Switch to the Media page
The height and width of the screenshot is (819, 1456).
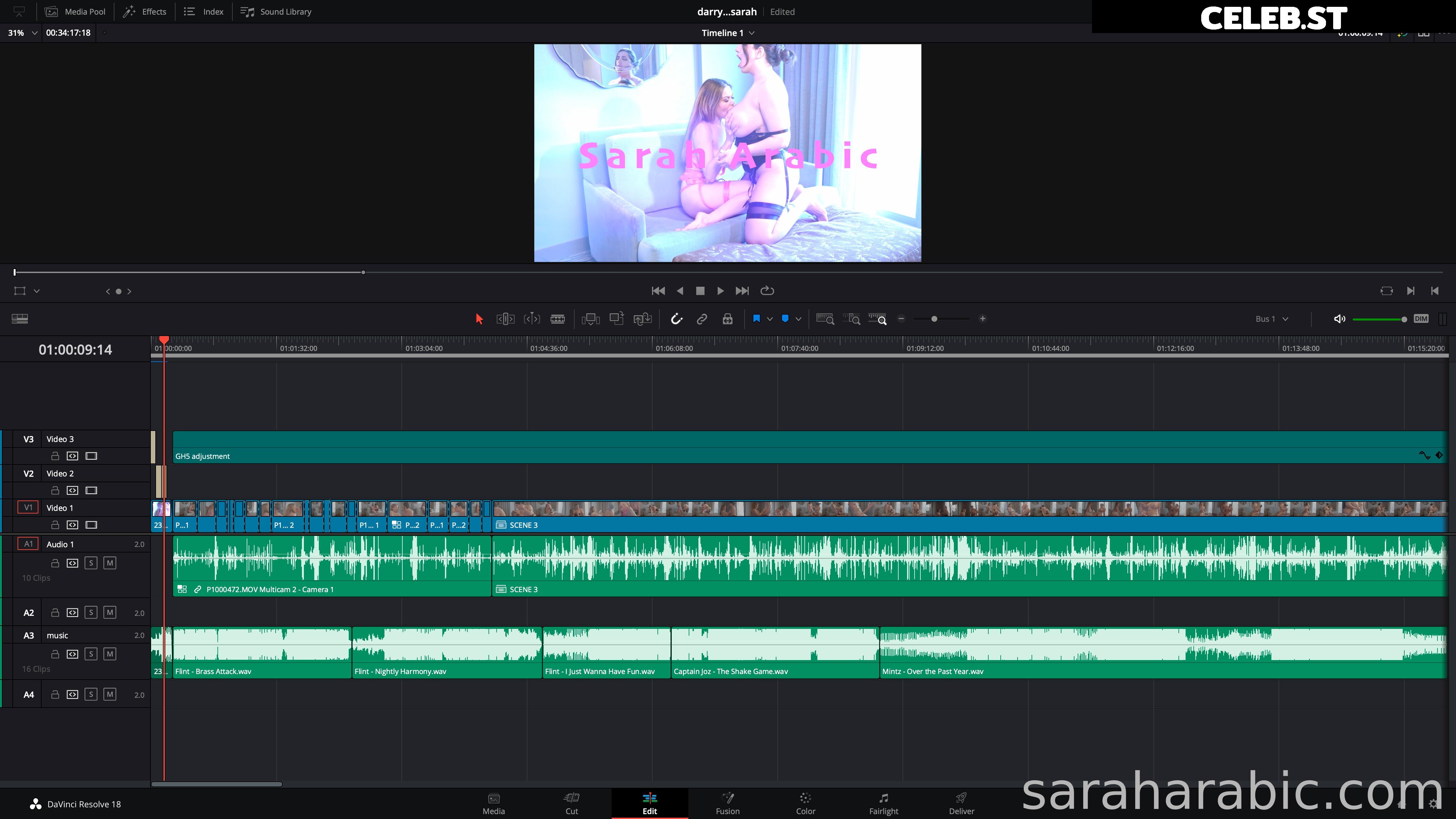pos(493,804)
